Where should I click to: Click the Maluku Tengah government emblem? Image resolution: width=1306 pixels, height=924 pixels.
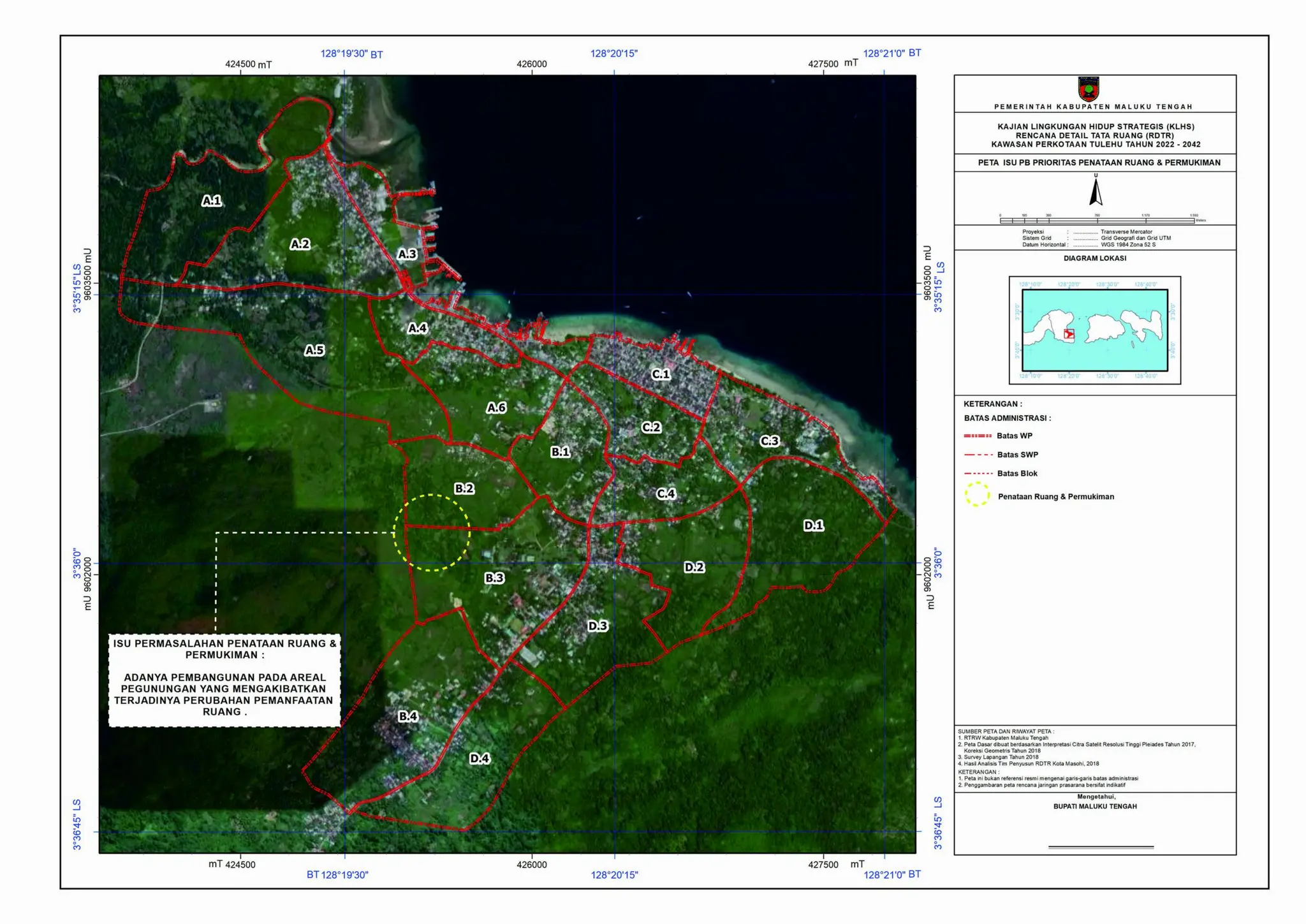coord(1089,89)
